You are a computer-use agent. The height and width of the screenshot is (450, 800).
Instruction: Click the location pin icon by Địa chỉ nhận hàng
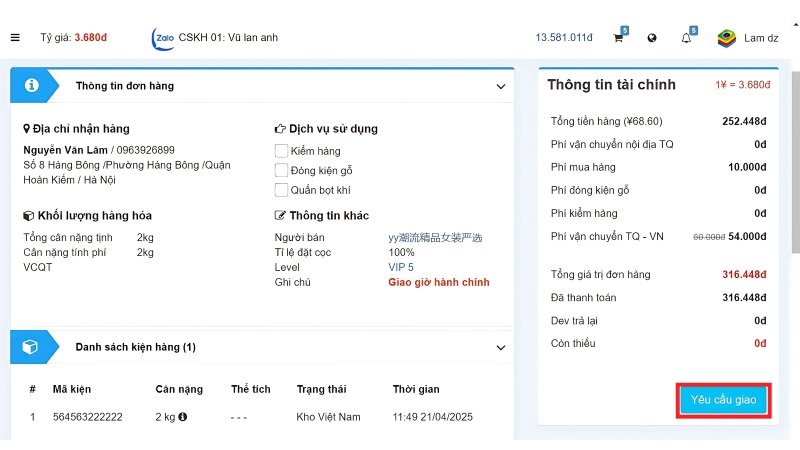pos(27,129)
